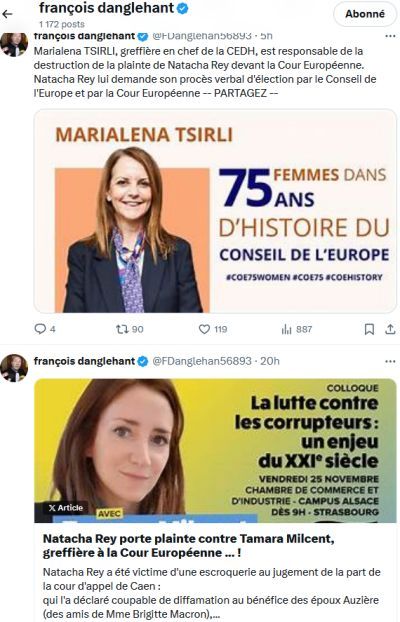This screenshot has width=400, height=622.
Task: Open avatar beside the first post
Action: coord(14,44)
